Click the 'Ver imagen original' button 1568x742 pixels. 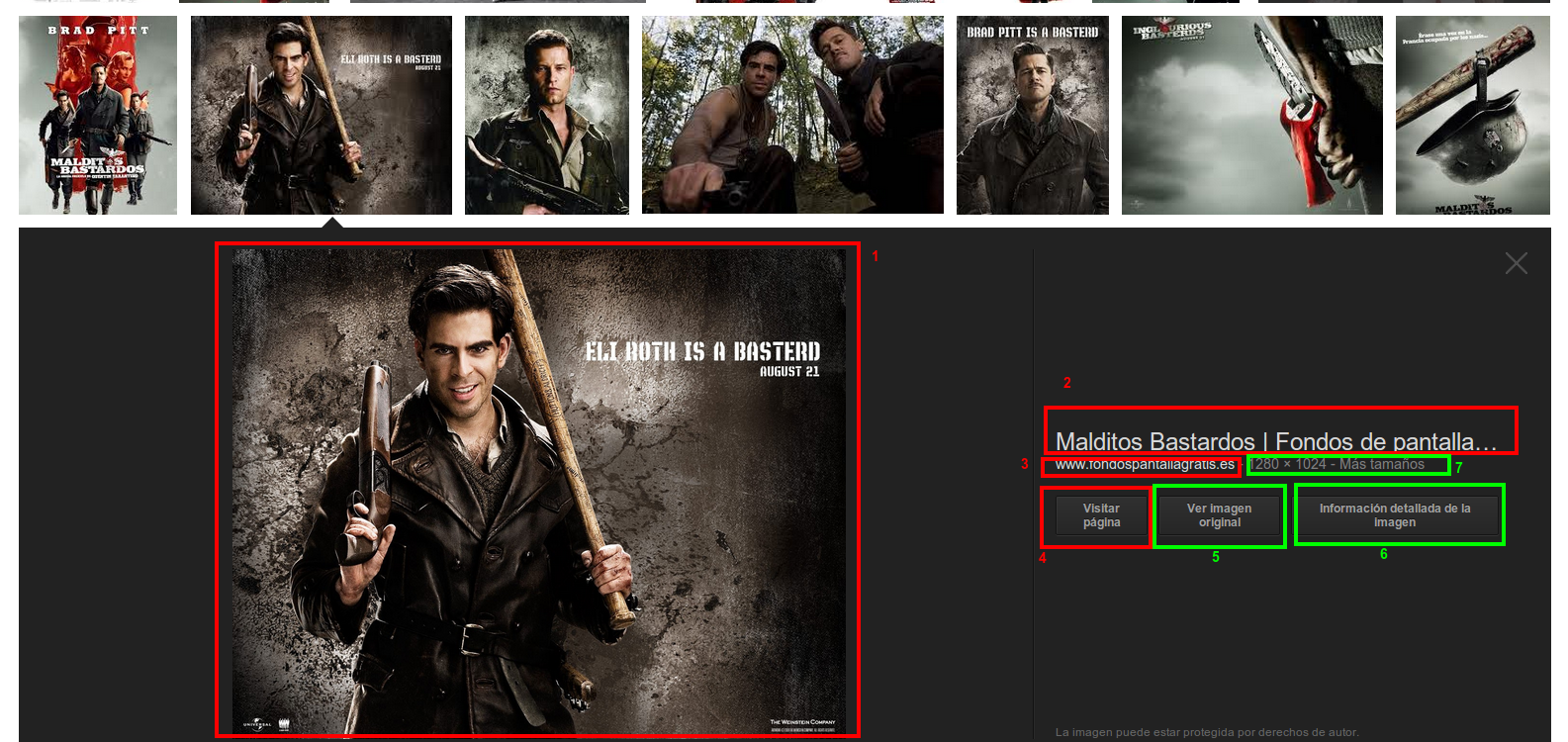coord(1219,515)
